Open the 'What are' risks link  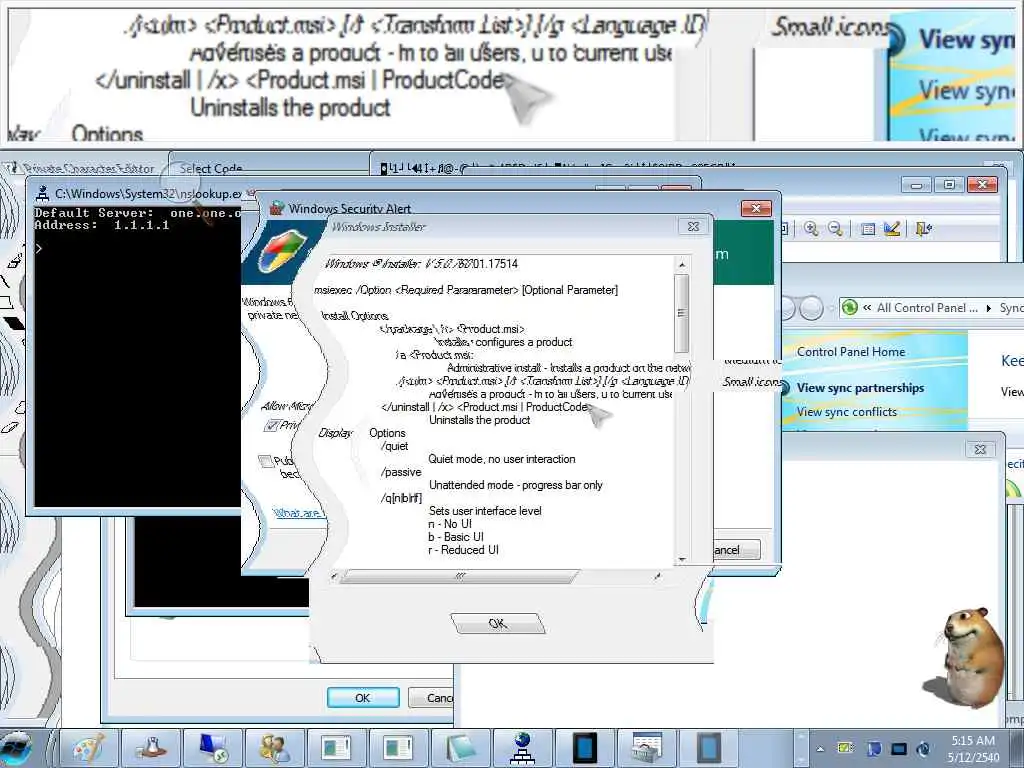(x=297, y=513)
